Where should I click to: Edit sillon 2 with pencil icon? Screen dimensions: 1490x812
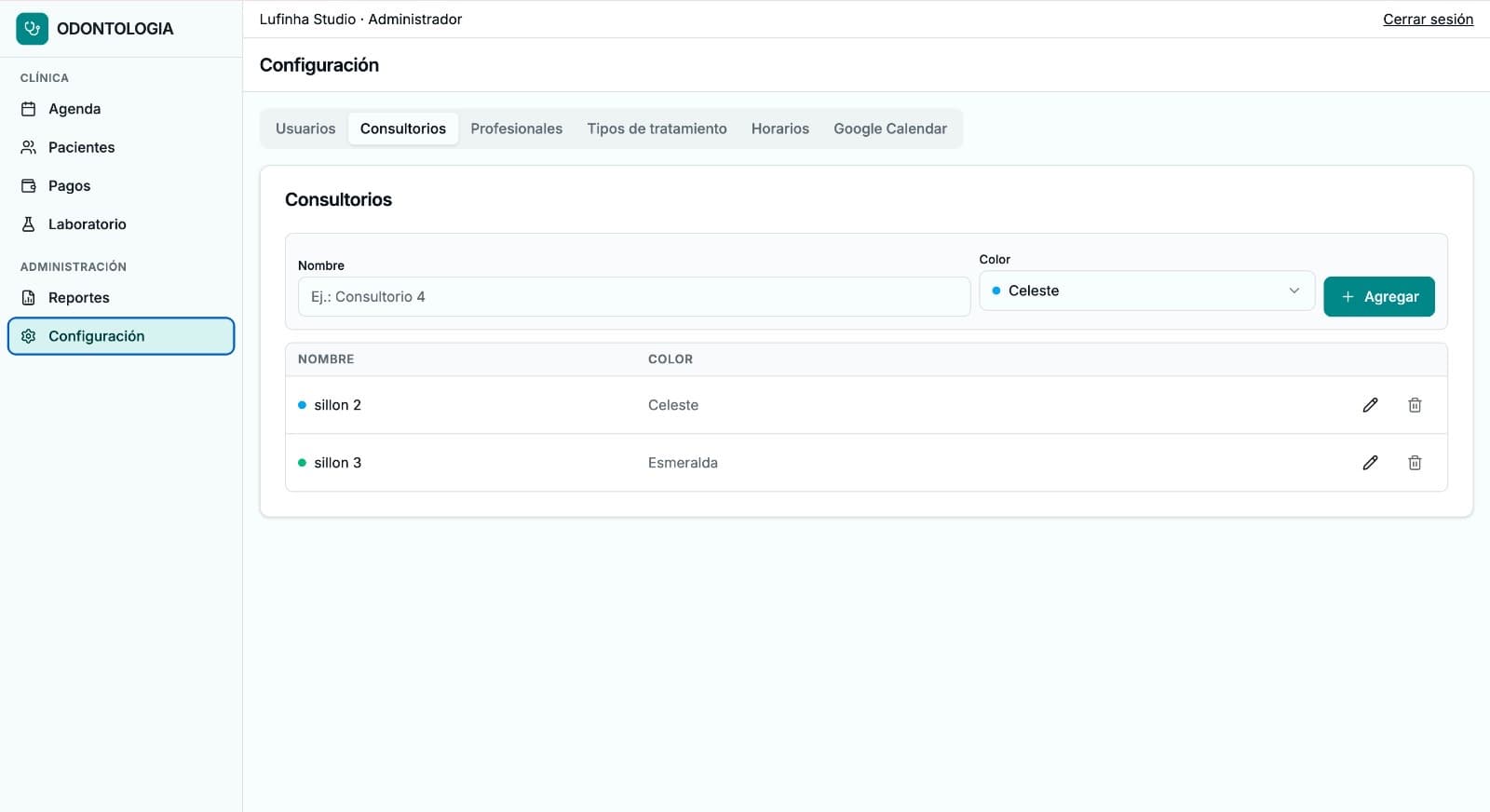coord(1370,405)
